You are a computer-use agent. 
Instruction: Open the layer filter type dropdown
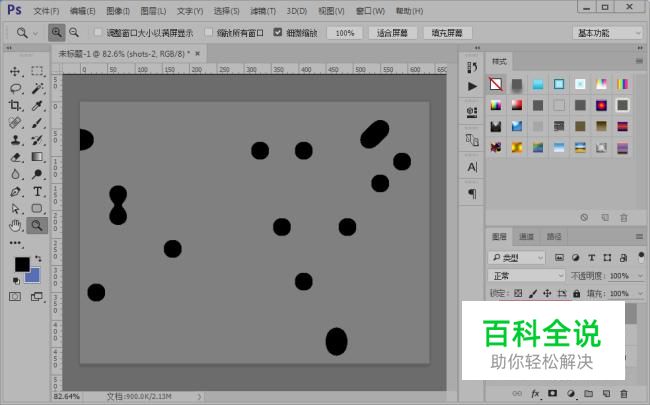coord(517,258)
